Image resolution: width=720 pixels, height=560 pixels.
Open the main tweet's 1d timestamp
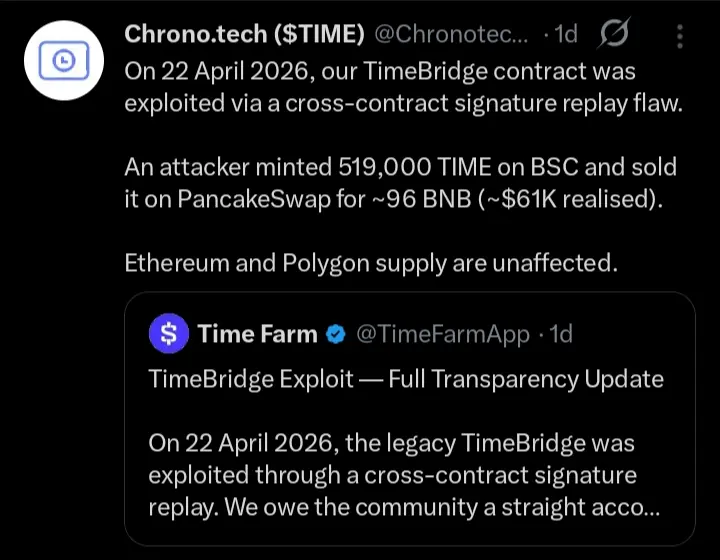(x=566, y=35)
